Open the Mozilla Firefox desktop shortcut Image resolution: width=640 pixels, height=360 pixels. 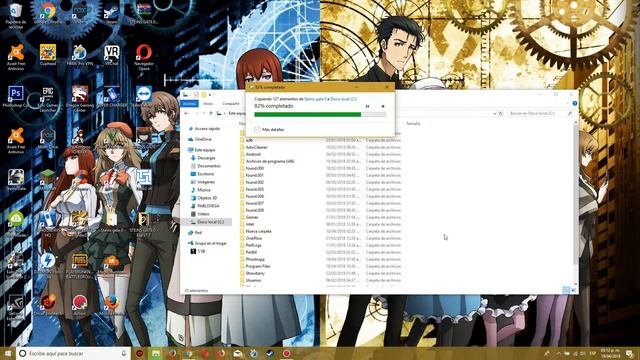coord(111,305)
